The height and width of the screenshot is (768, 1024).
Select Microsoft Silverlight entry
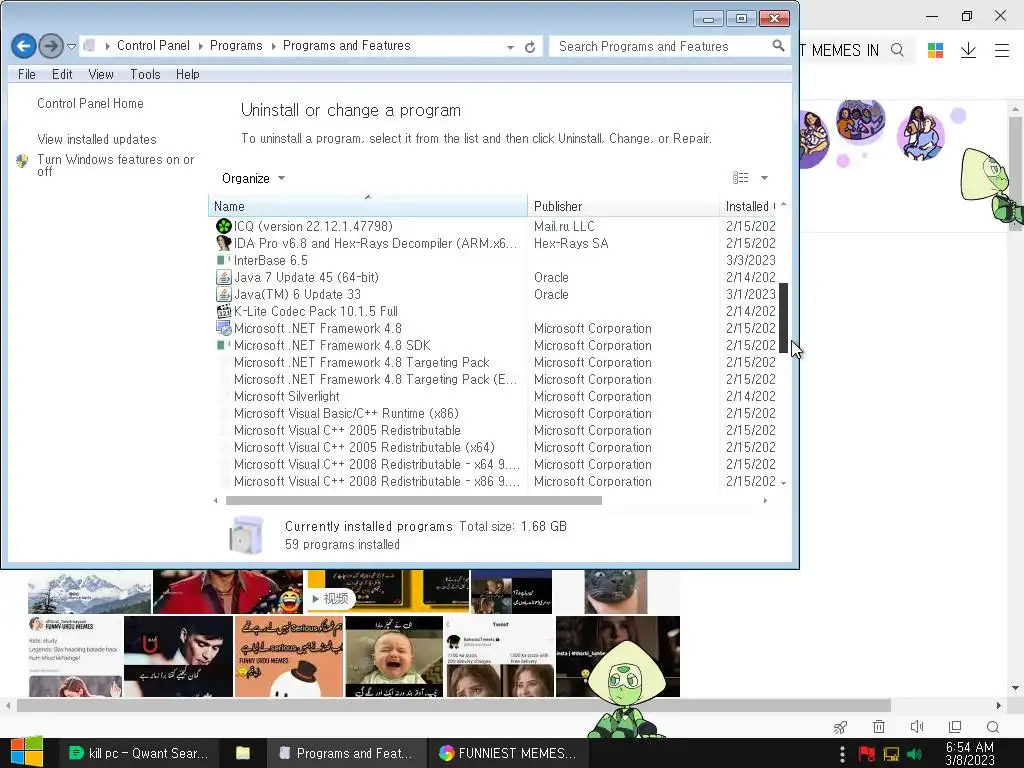click(x=287, y=396)
